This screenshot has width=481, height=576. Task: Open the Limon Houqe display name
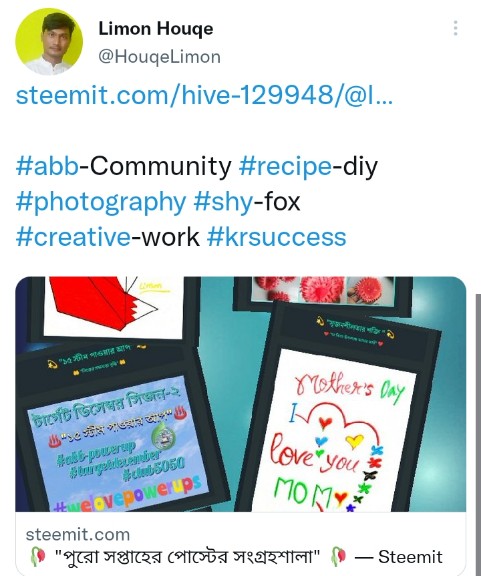tap(156, 29)
